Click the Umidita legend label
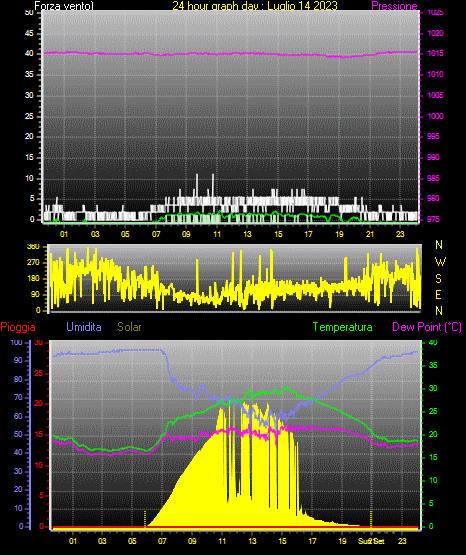Image resolution: width=466 pixels, height=555 pixels. (84, 327)
